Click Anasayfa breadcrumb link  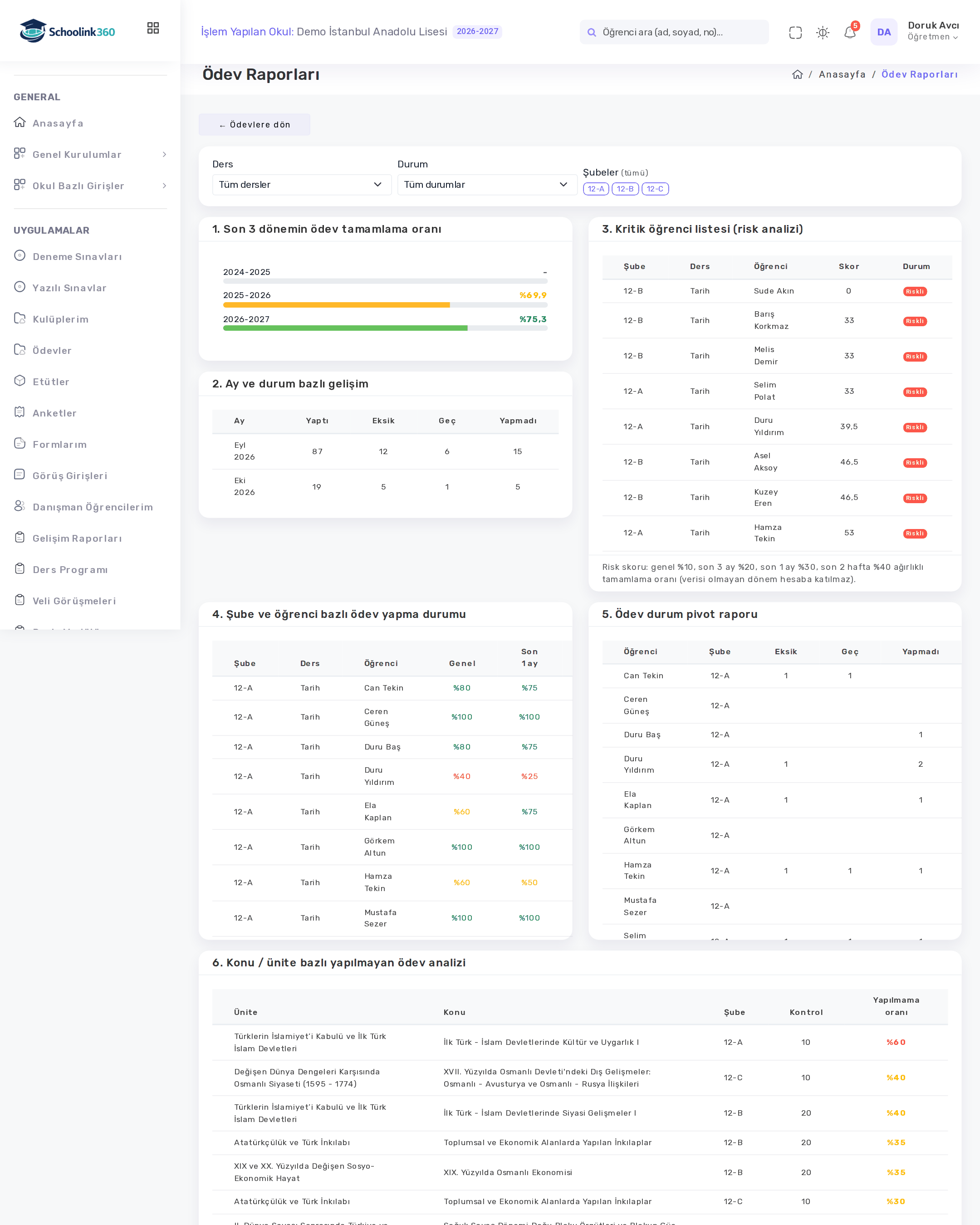[x=842, y=74]
